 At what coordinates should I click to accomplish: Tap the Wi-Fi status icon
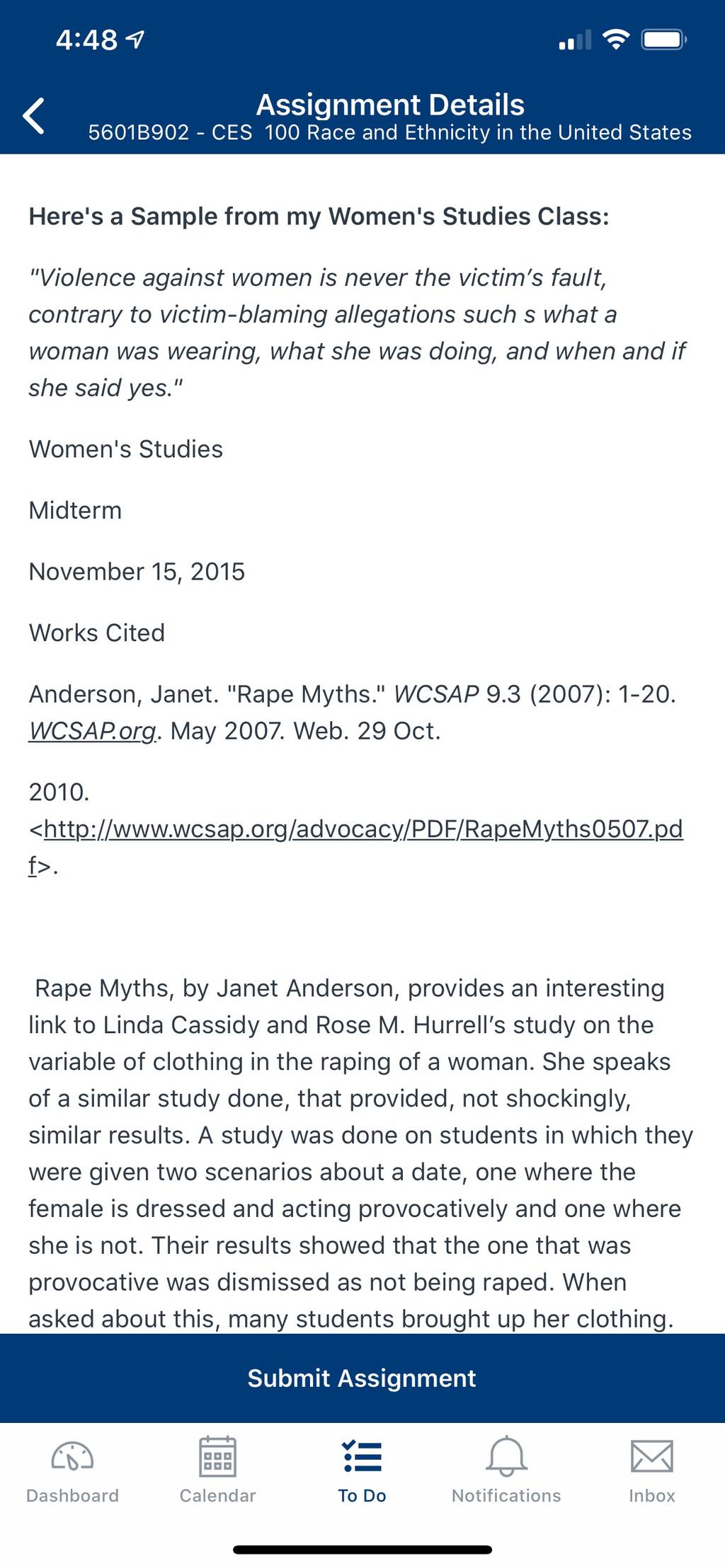click(616, 39)
